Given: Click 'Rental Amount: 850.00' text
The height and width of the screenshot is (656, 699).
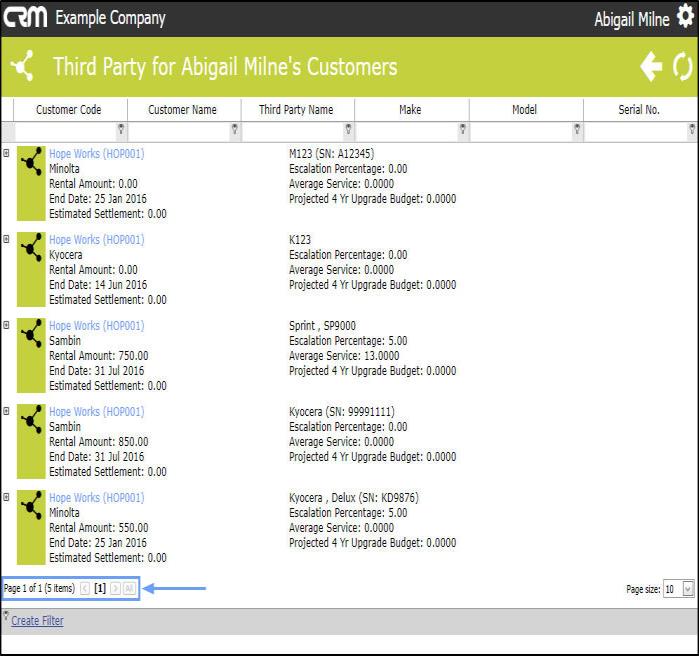Looking at the screenshot, I should pos(99,442).
